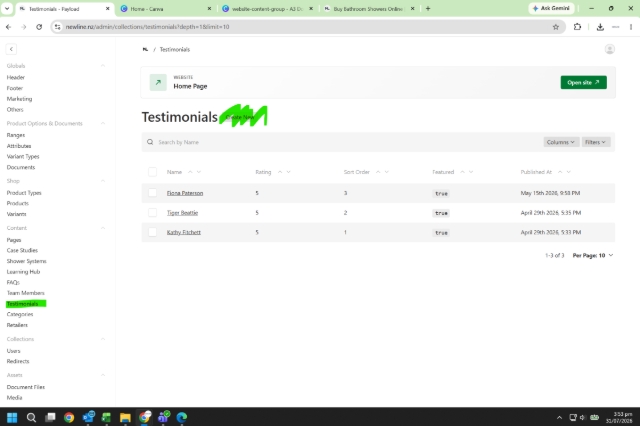Open the Columns dropdown
The image size is (640, 426).
click(x=561, y=142)
